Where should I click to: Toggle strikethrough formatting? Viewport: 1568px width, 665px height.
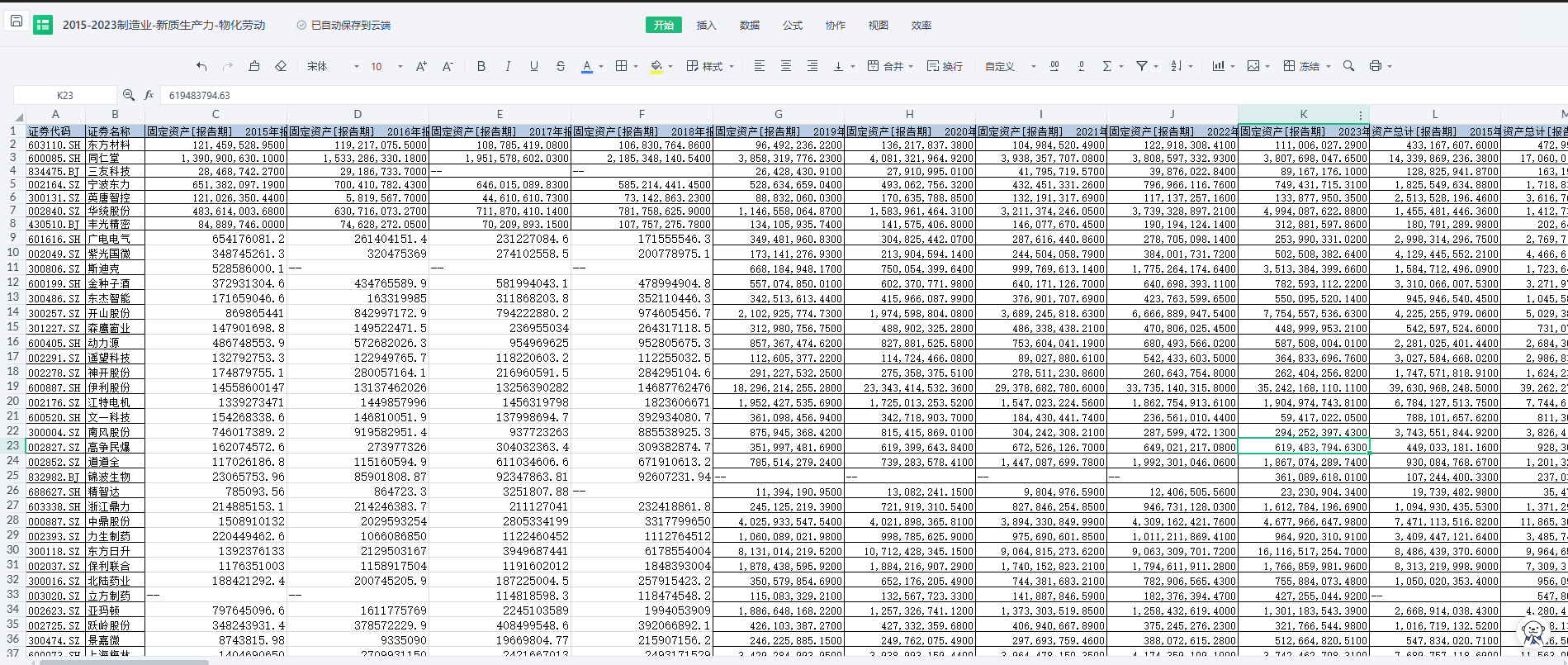coord(561,66)
